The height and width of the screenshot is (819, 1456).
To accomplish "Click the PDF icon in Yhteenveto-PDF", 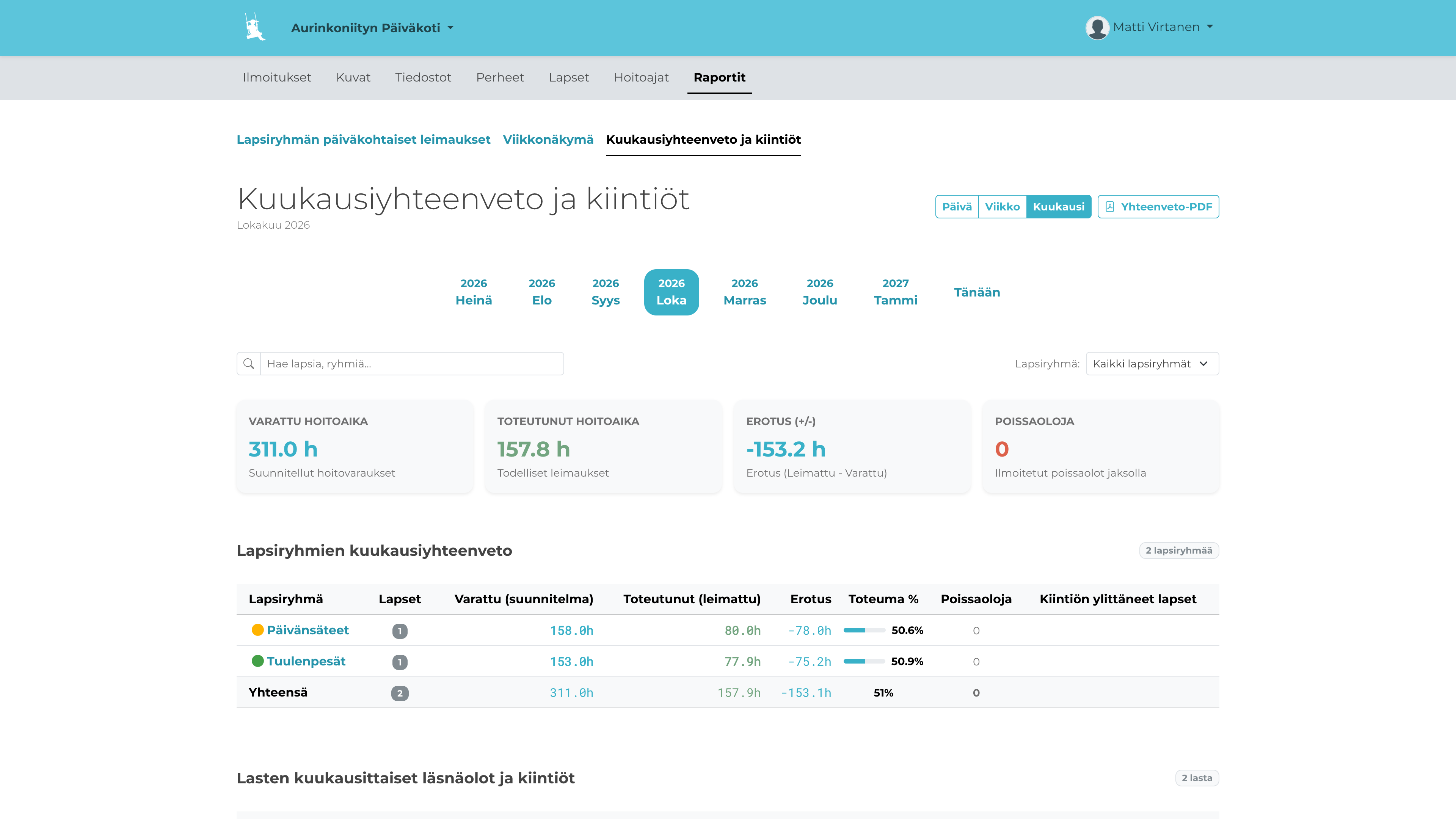I will [1110, 207].
